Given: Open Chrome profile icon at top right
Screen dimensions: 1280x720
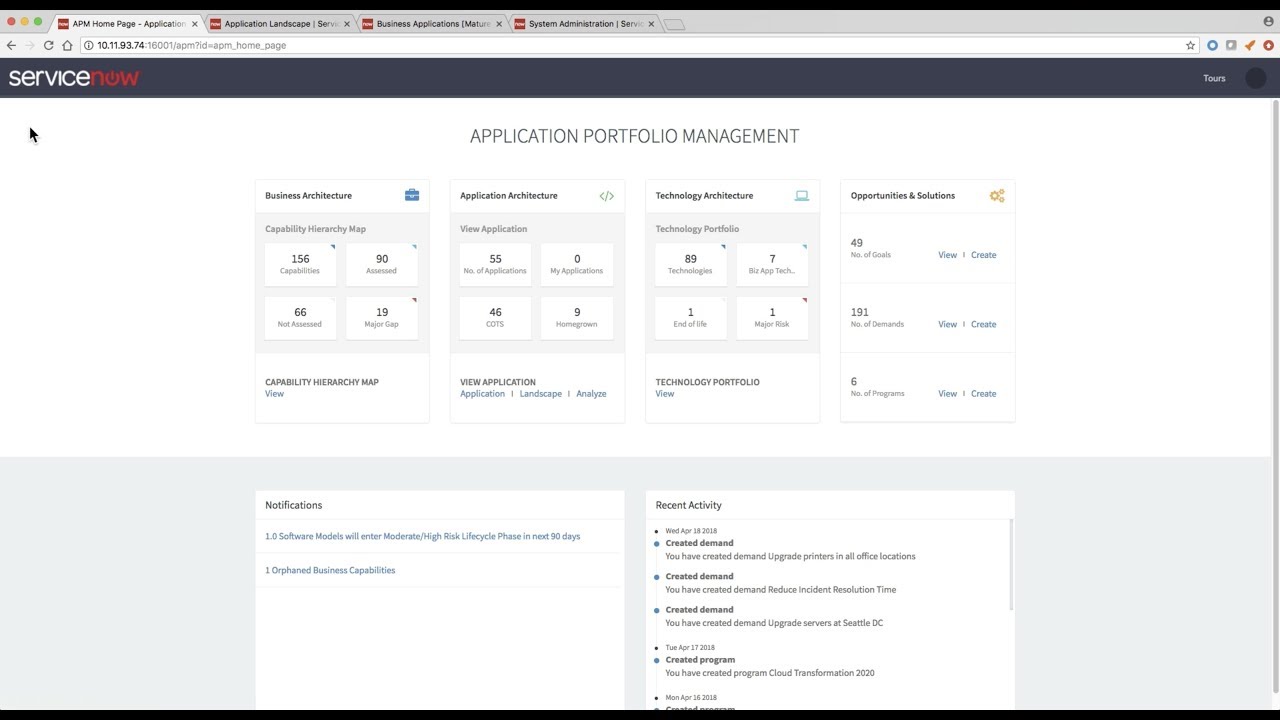Looking at the screenshot, I should pyautogui.click(x=1268, y=21).
